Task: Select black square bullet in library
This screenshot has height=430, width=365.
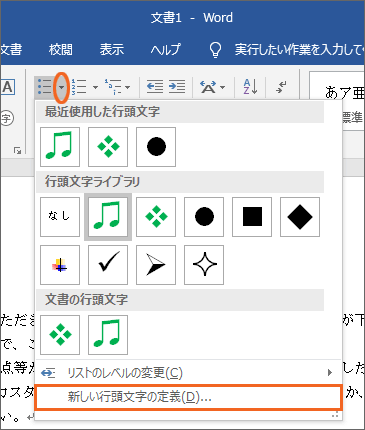Action: (252, 217)
